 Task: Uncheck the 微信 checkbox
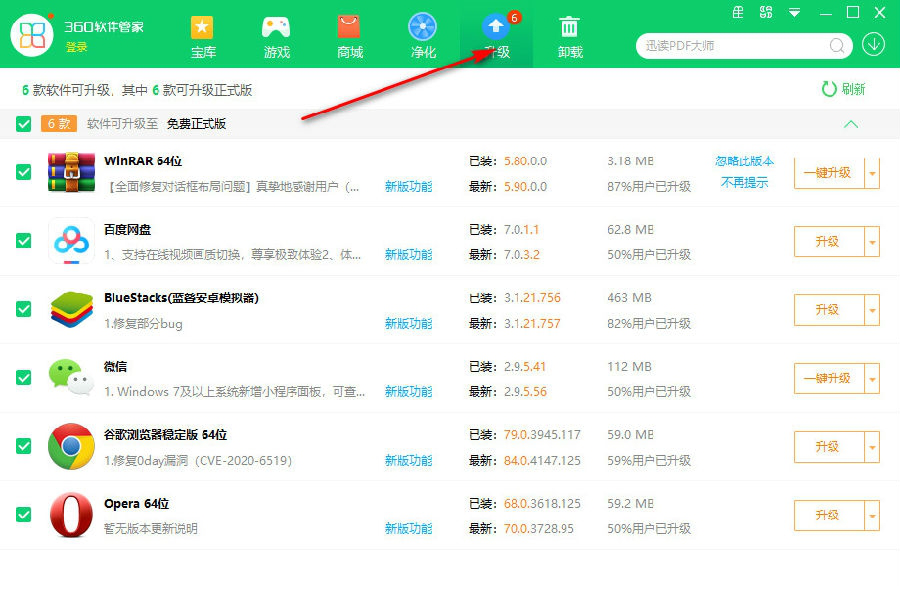[x=24, y=378]
